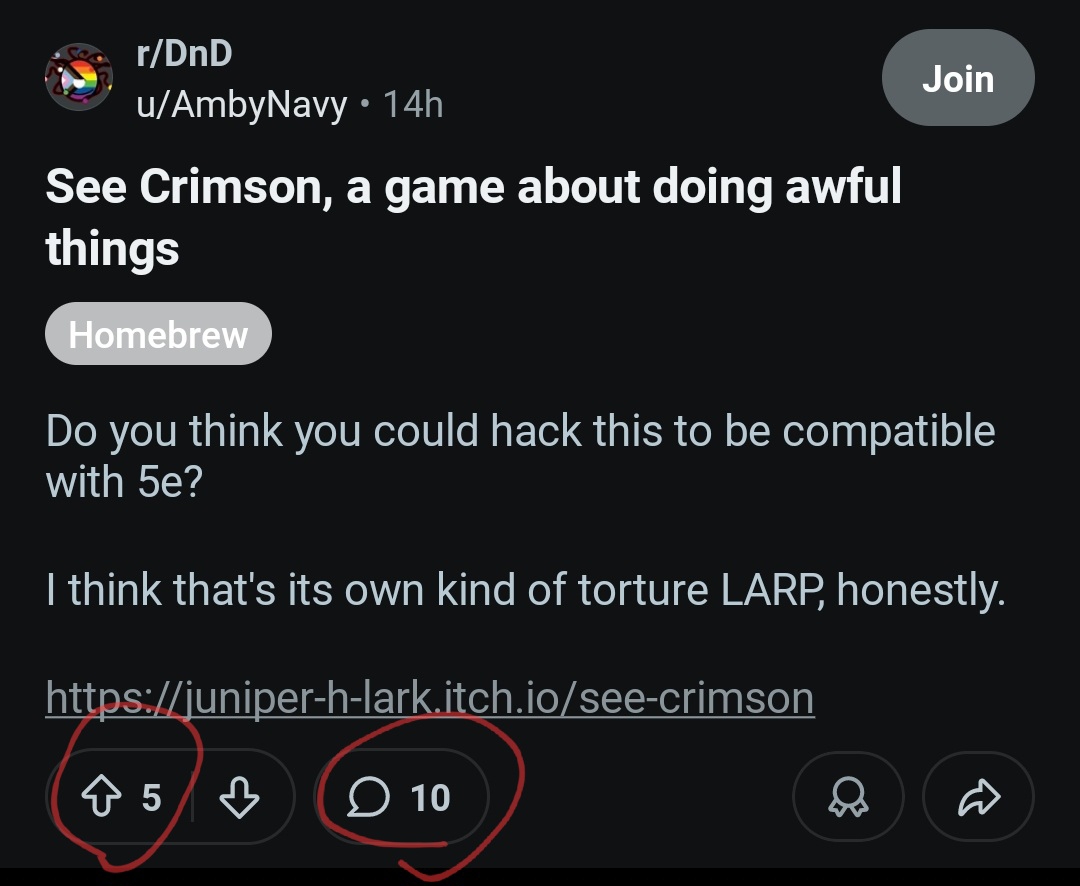The image size is (1080, 886).
Task: Open the post title See Crimson
Action: click(x=472, y=187)
